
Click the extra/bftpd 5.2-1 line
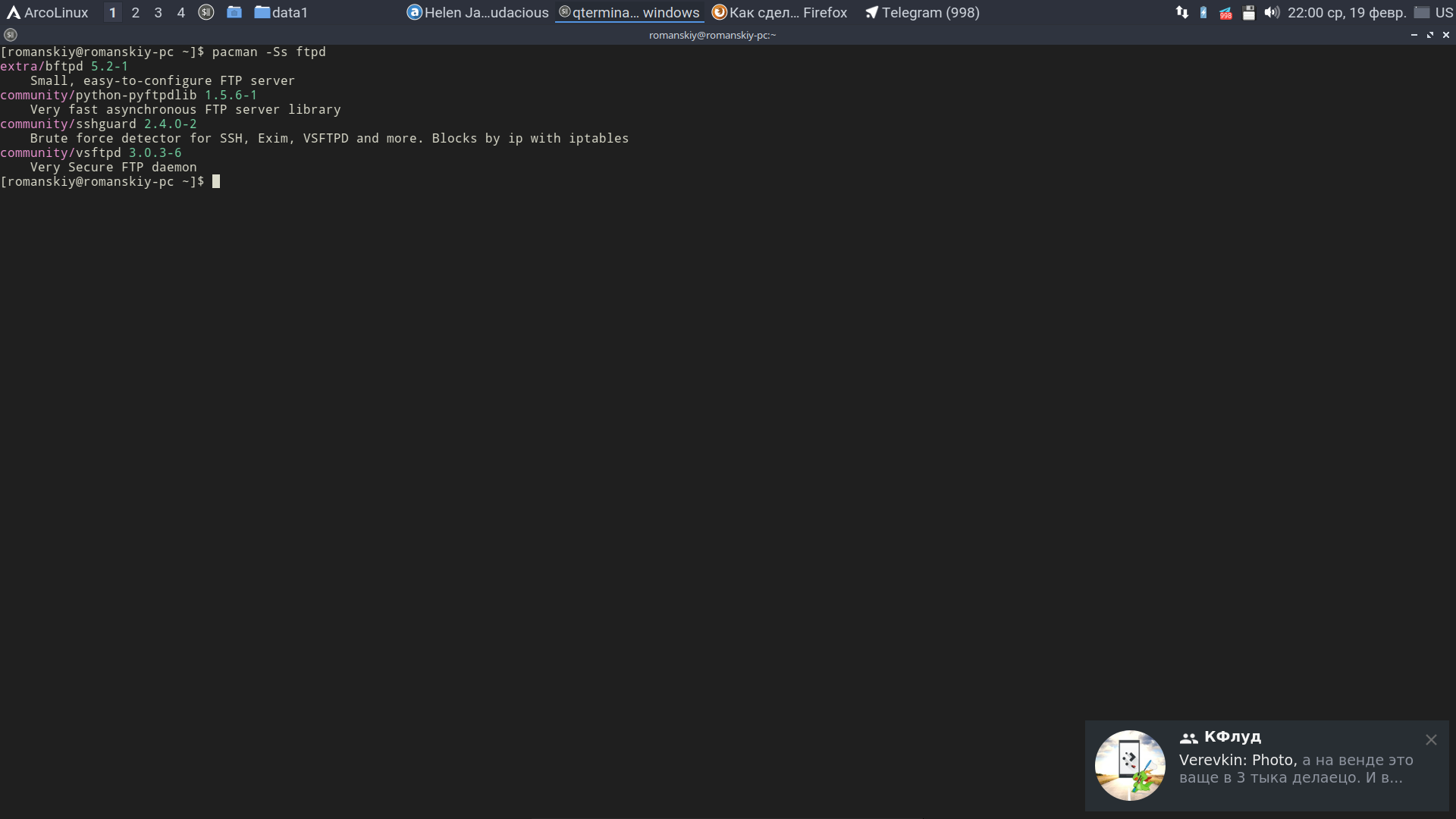[x=64, y=66]
